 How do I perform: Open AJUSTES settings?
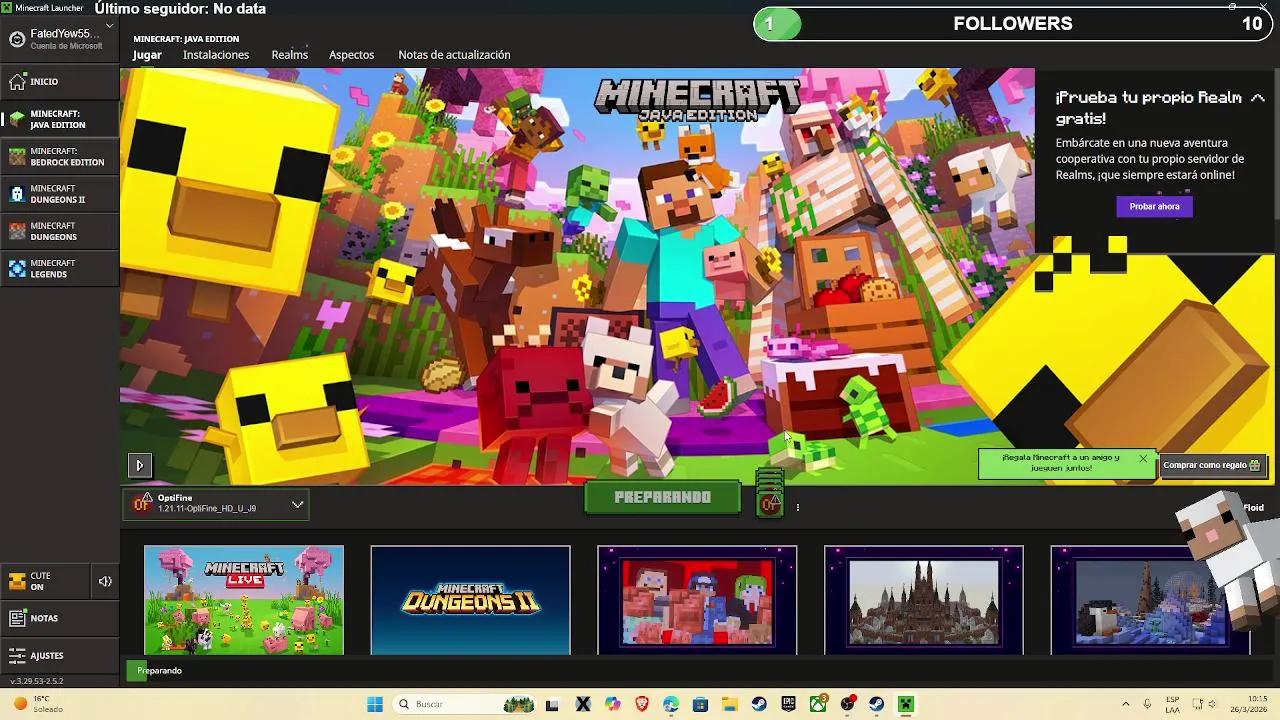coord(60,656)
